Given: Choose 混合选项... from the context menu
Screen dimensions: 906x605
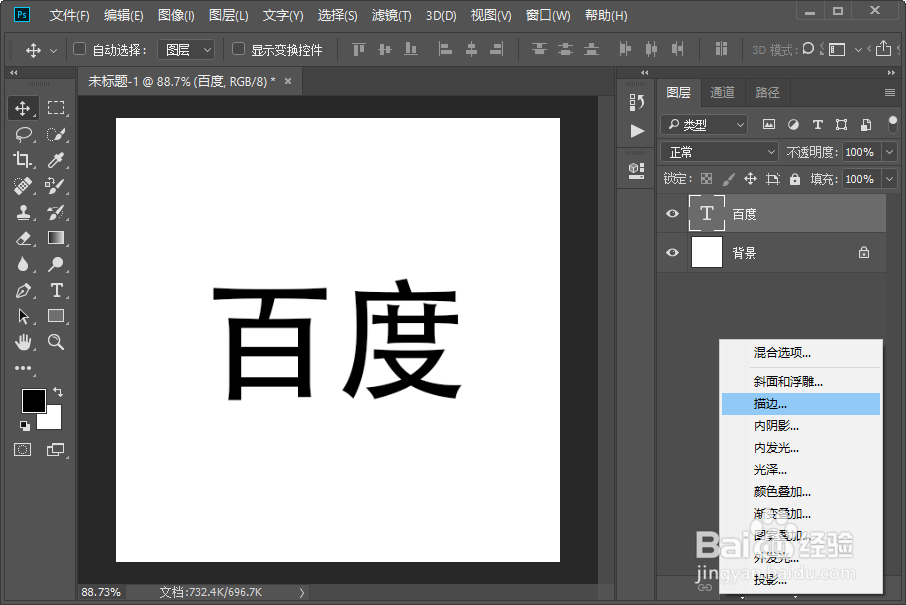Looking at the screenshot, I should pyautogui.click(x=801, y=352).
